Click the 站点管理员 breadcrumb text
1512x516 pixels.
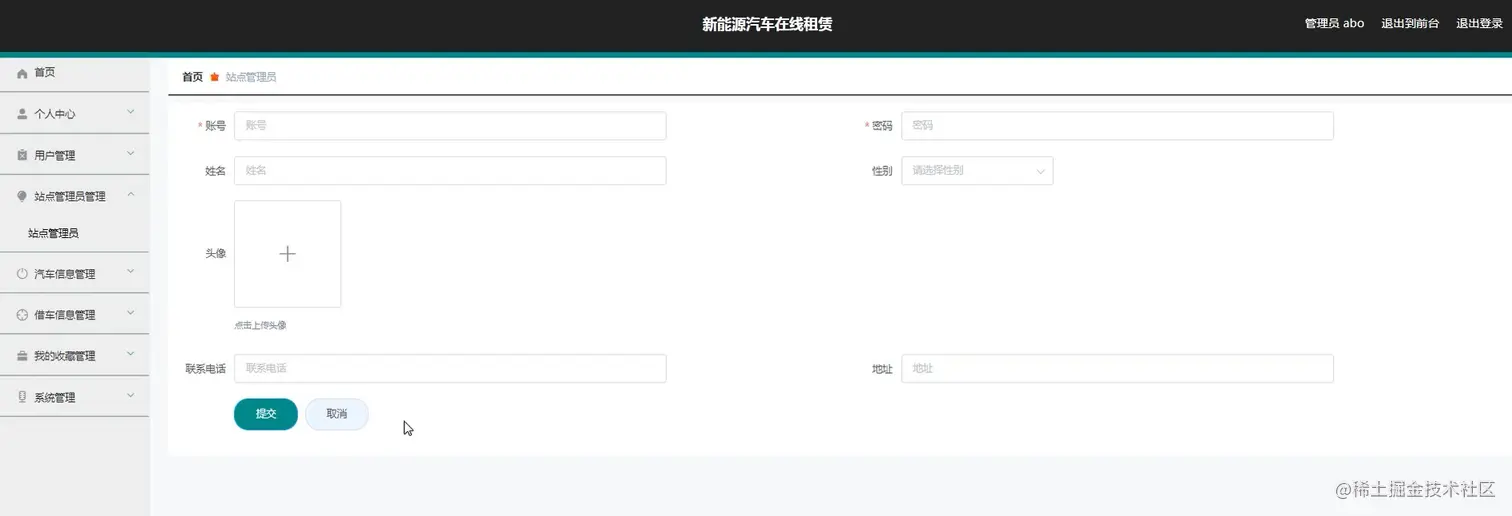(251, 77)
